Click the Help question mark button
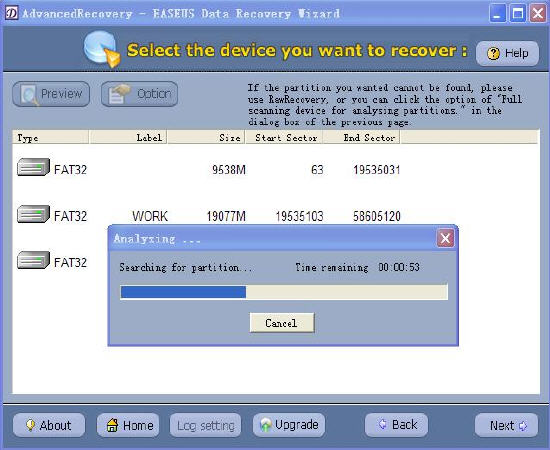The width and height of the screenshot is (550, 450). pos(507,53)
